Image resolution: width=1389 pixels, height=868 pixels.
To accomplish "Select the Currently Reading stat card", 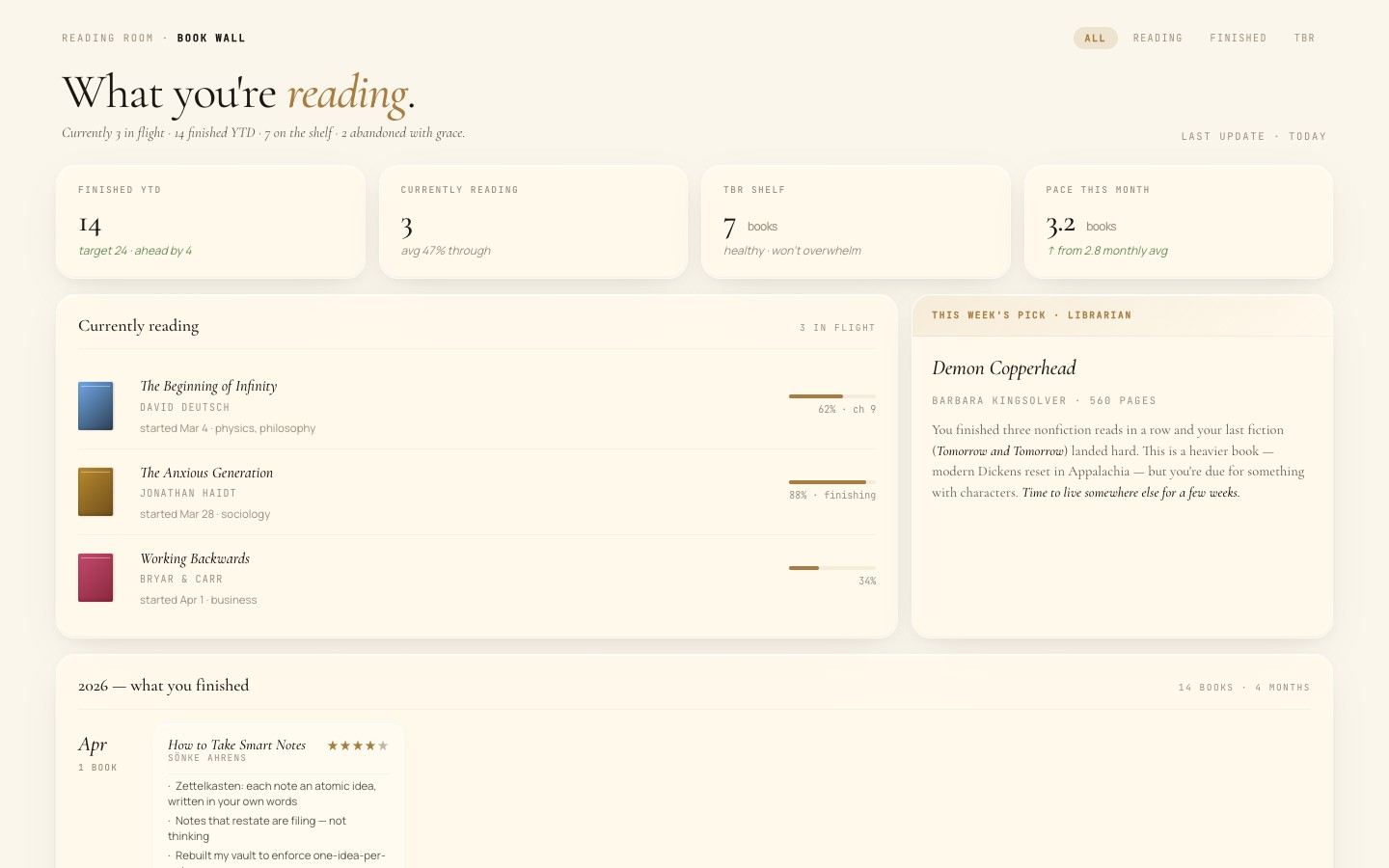I will pos(533,222).
